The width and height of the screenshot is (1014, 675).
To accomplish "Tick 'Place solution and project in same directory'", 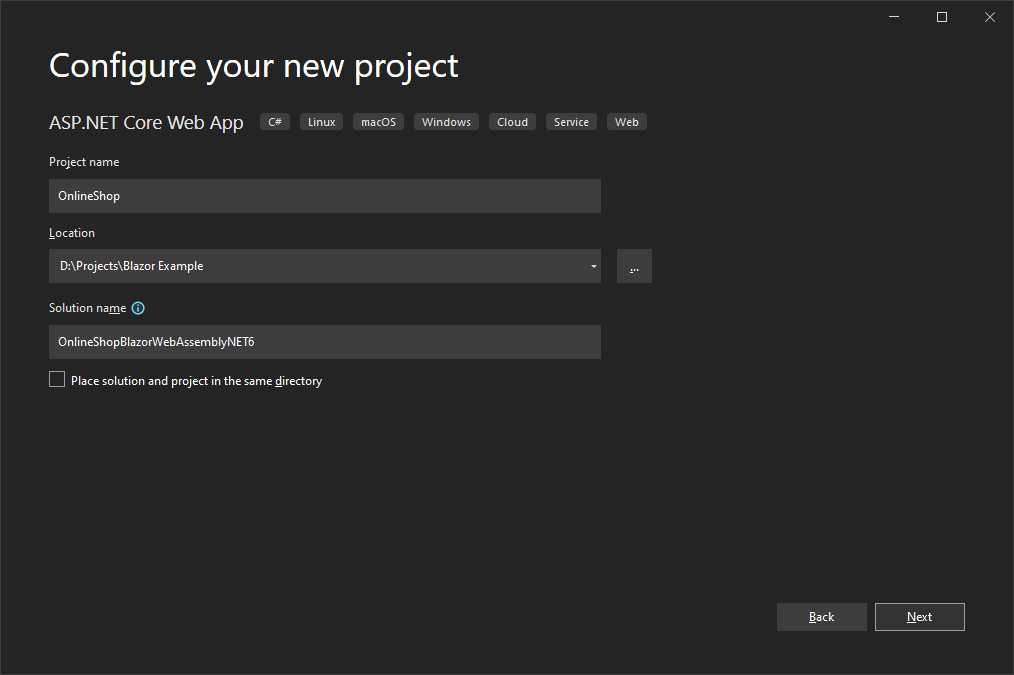I will [x=57, y=380].
